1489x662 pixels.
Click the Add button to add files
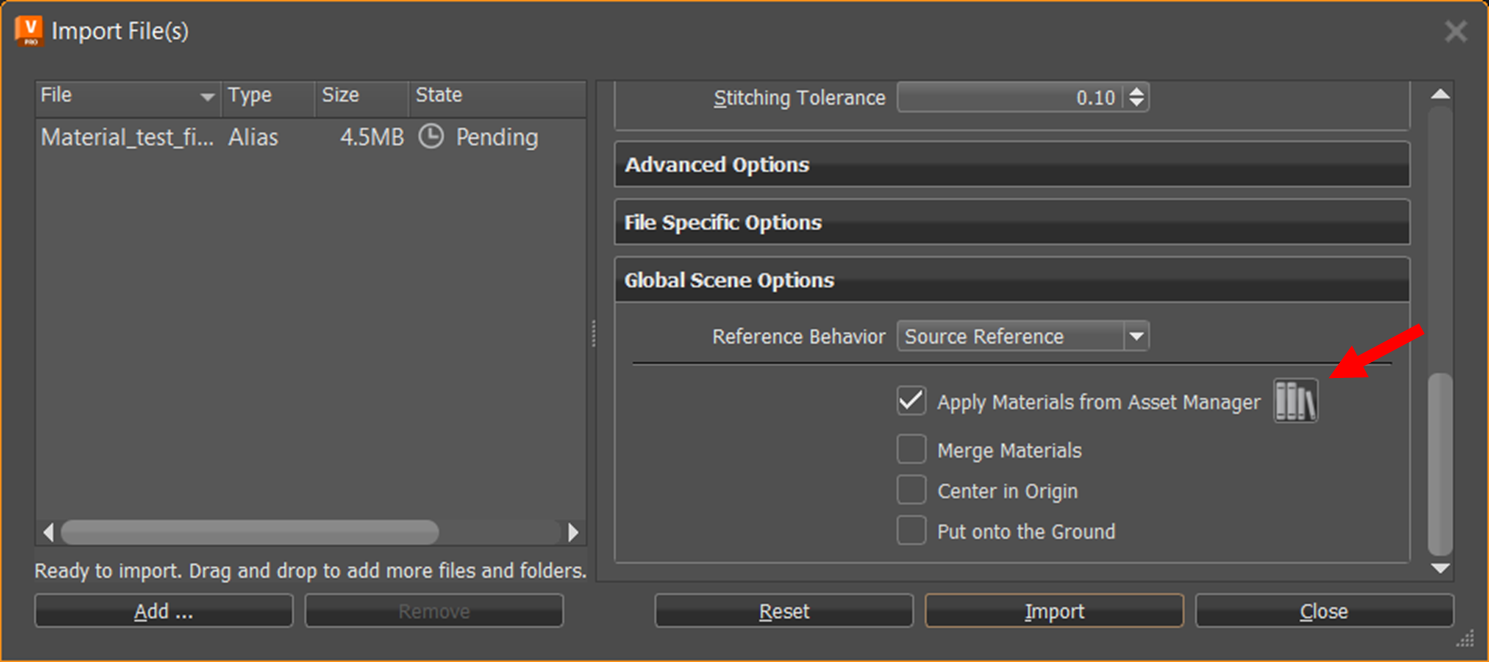(163, 610)
